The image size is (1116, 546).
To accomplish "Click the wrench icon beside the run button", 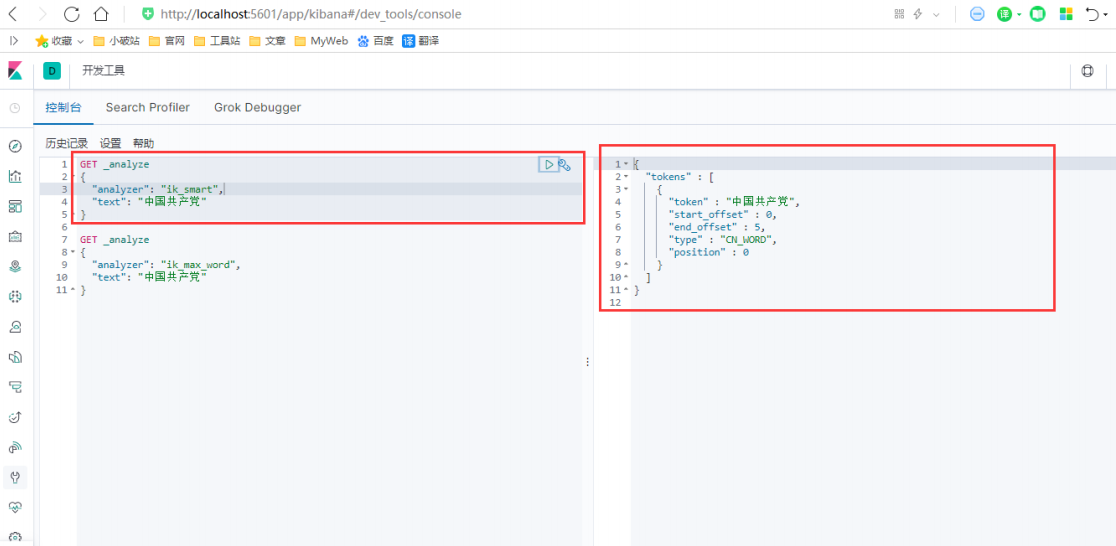I will click(565, 165).
